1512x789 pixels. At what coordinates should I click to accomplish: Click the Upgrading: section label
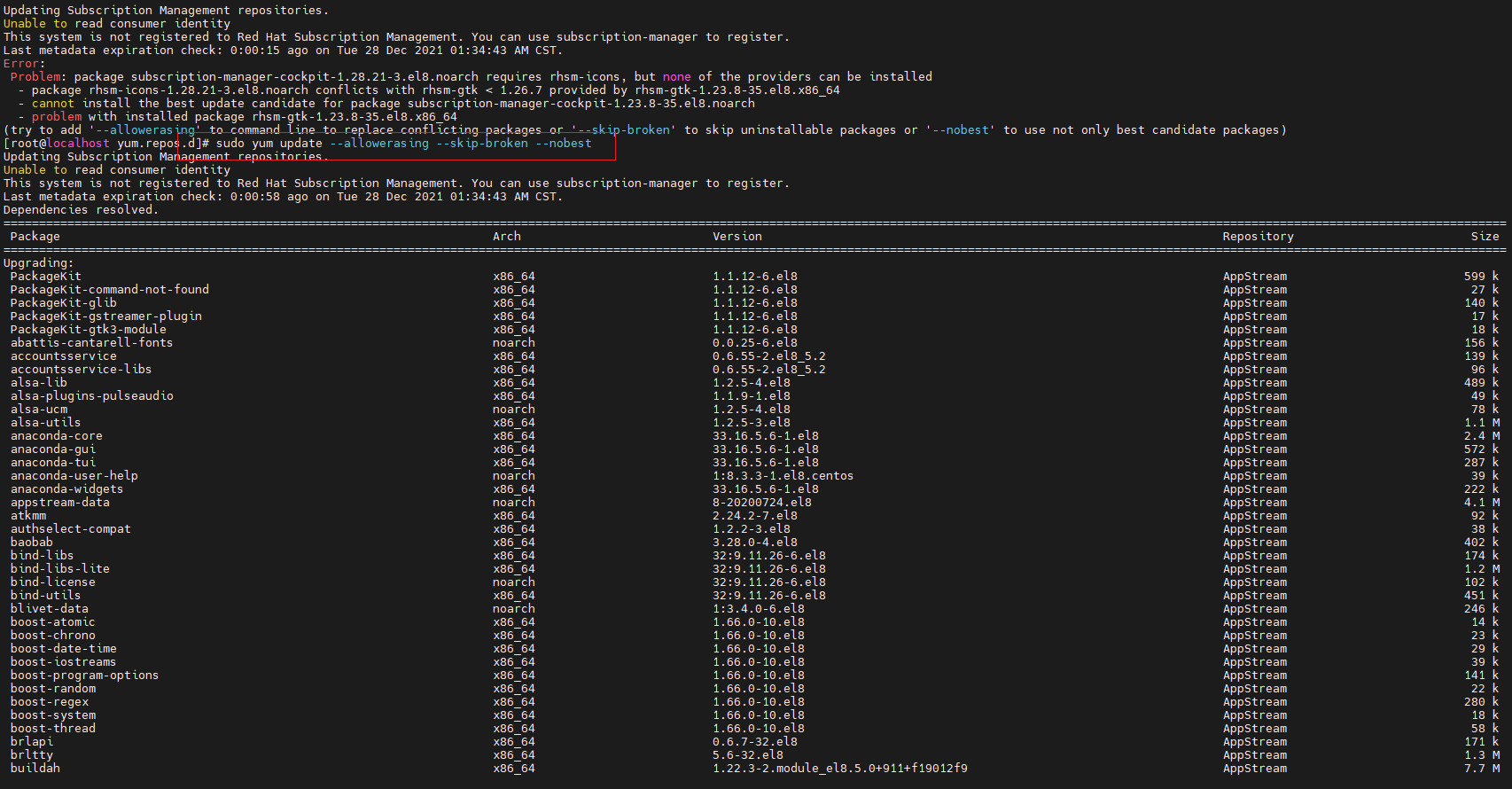tap(39, 263)
